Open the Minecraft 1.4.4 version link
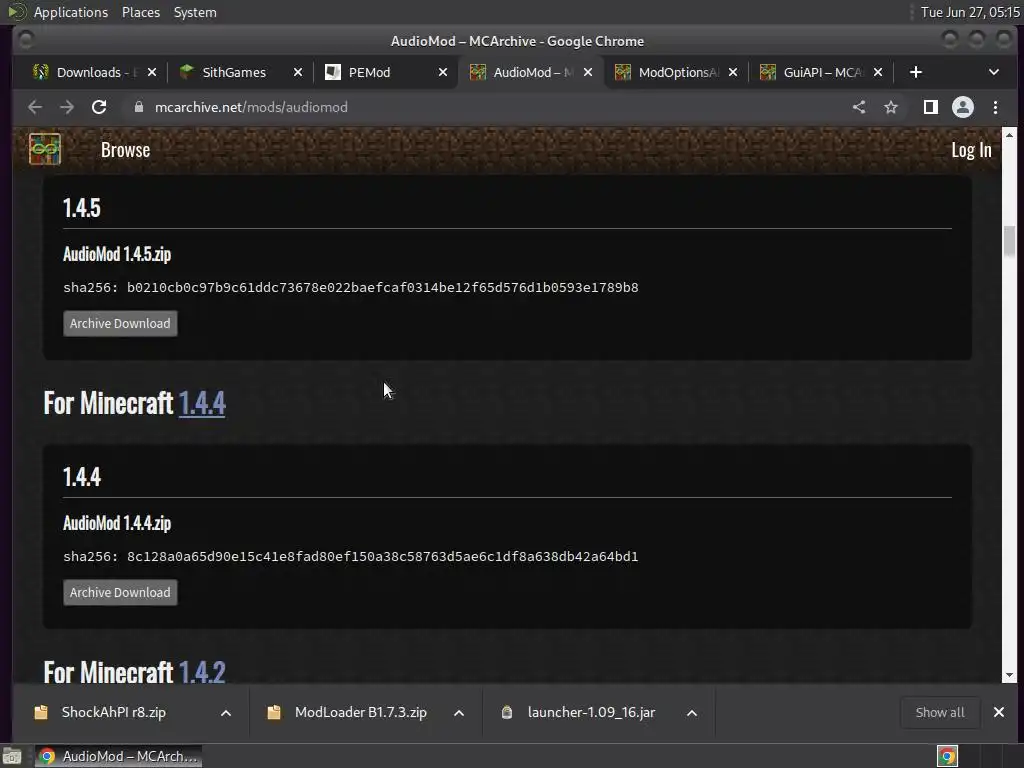 [x=202, y=403]
